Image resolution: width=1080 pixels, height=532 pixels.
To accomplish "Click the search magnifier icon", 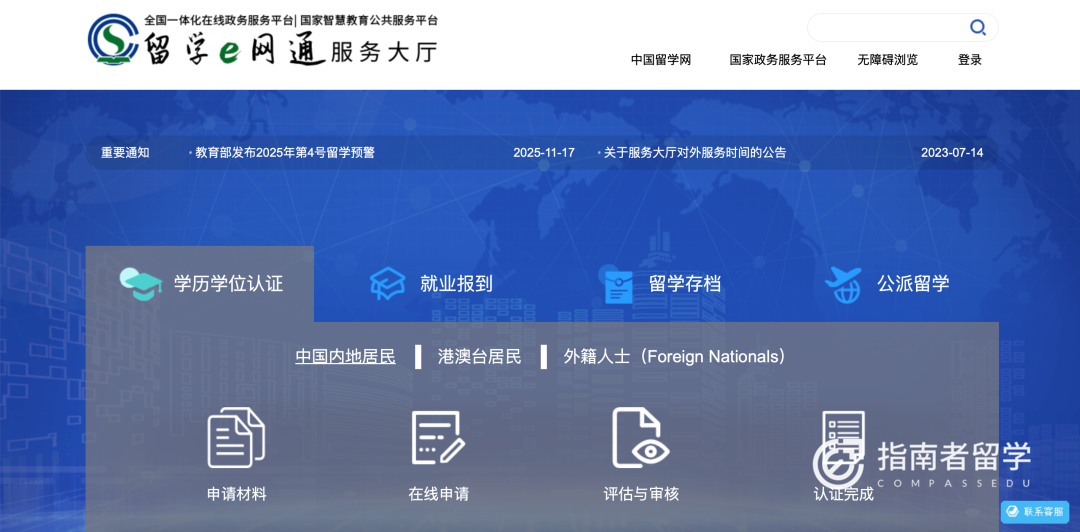I will (x=977, y=27).
